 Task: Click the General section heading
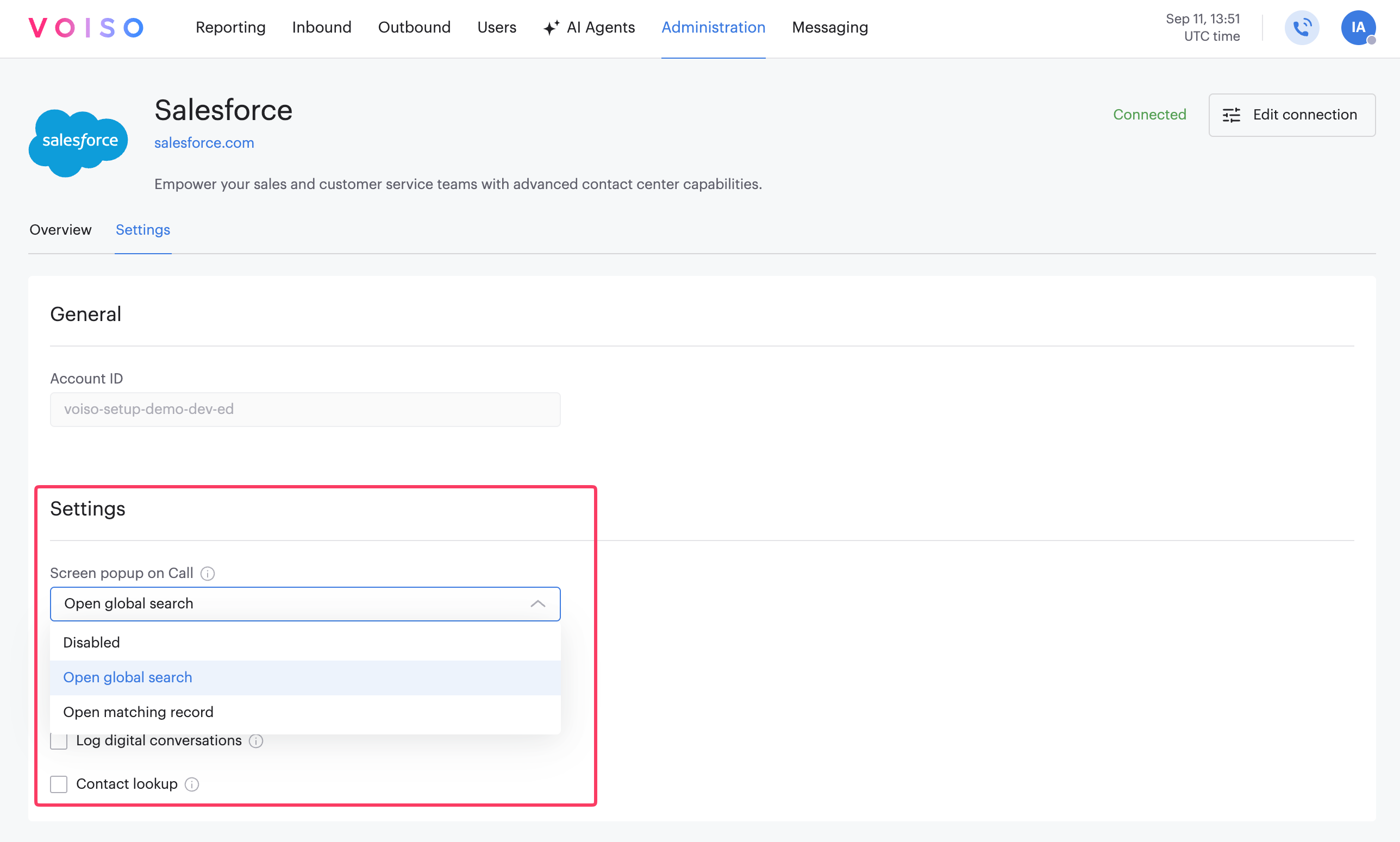86,315
